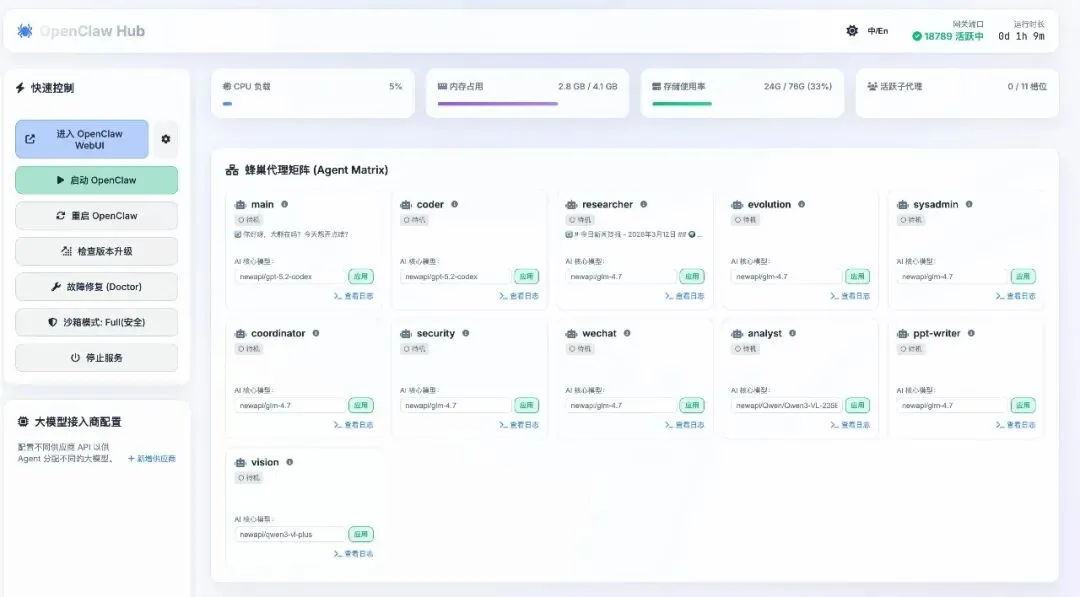Screen dimensions: 1080x597
Task: Click info icon next to coder agent
Action: (x=455, y=205)
